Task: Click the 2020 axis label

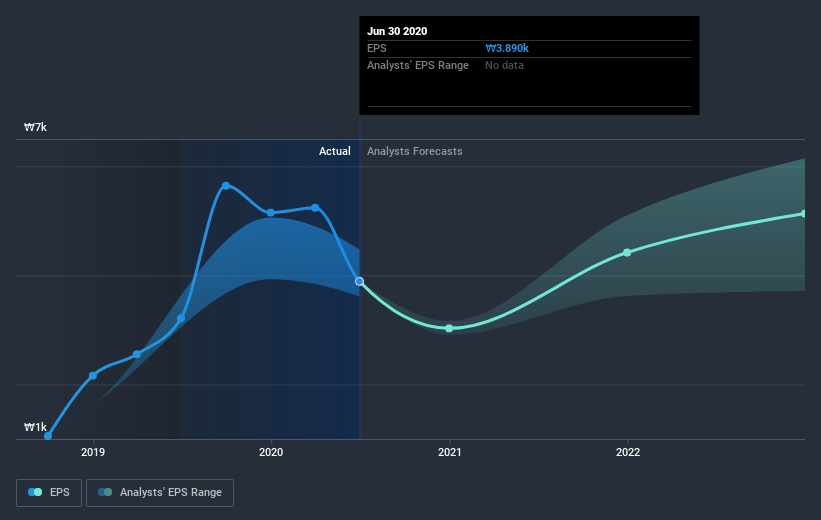Action: click(271, 452)
